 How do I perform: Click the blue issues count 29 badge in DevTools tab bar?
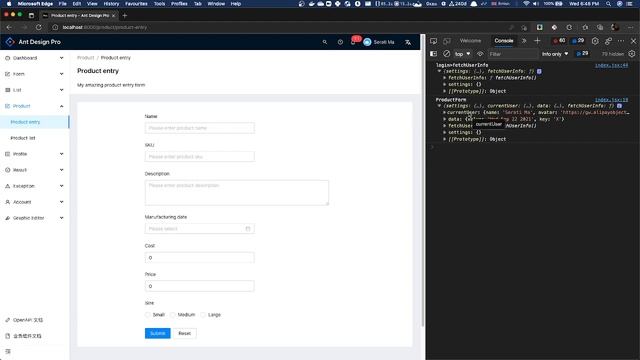click(x=578, y=41)
